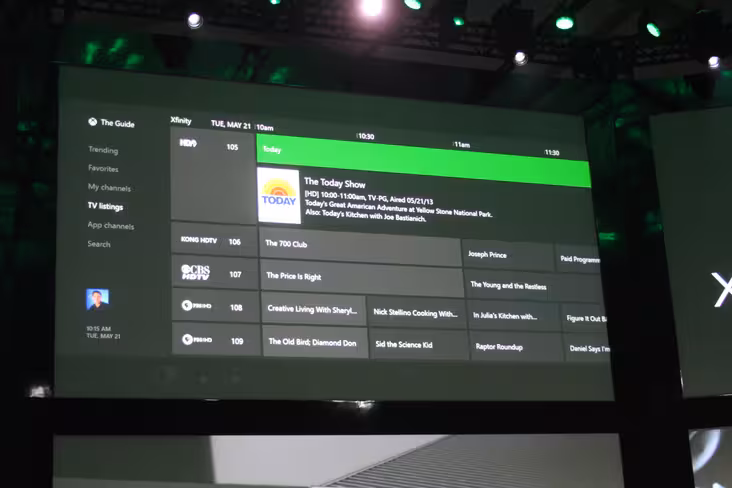Click channel number 108
The width and height of the screenshot is (732, 488).
click(236, 307)
